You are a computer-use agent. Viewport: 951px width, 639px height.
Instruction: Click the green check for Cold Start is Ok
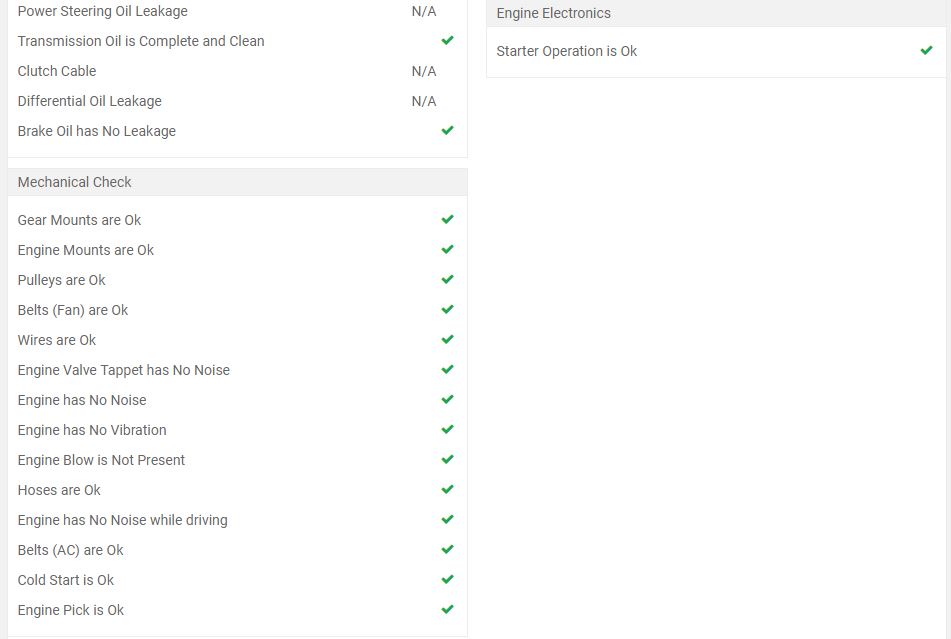click(448, 580)
